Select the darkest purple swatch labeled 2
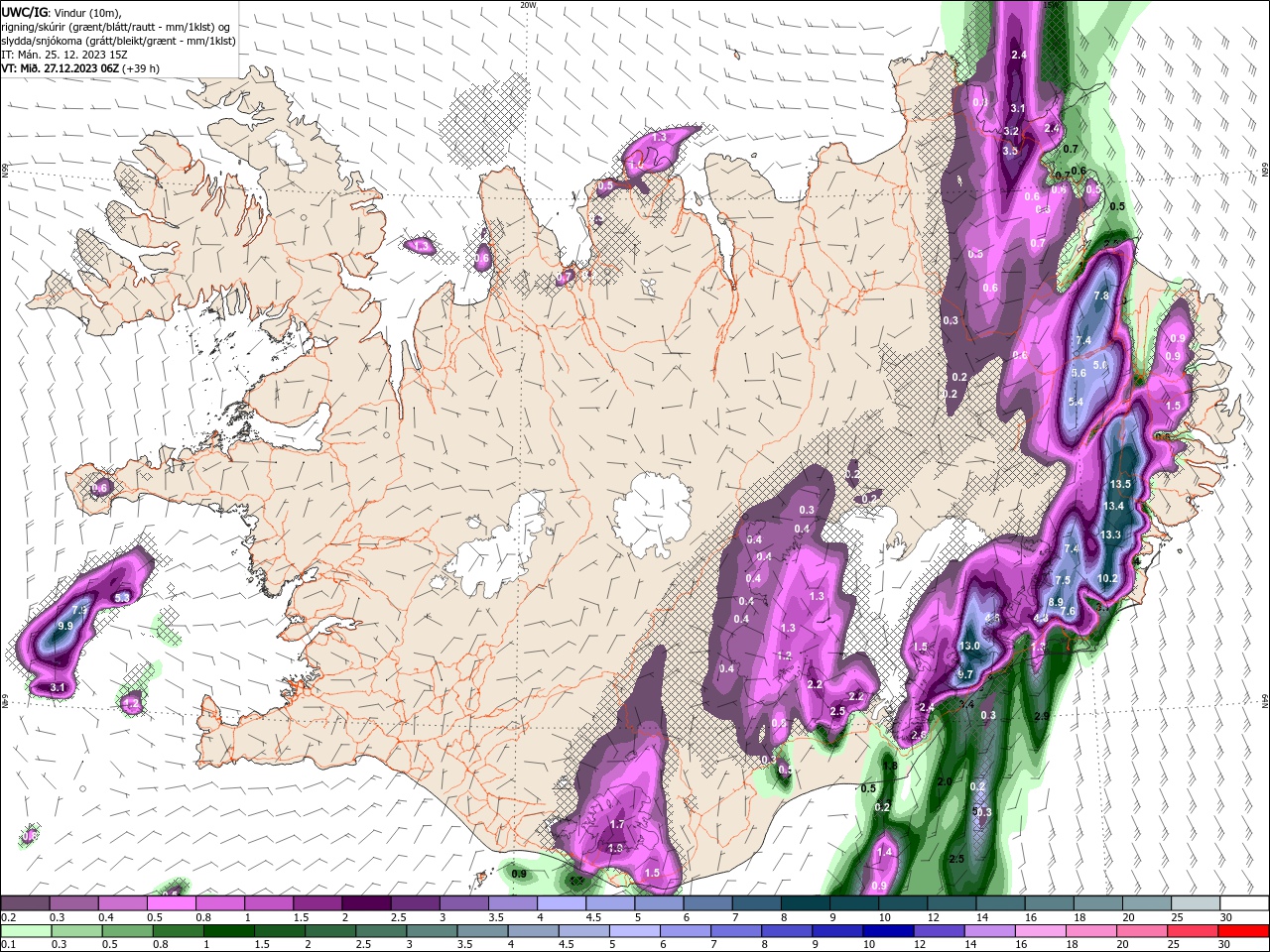This screenshot has height=952, width=1270. (x=365, y=903)
